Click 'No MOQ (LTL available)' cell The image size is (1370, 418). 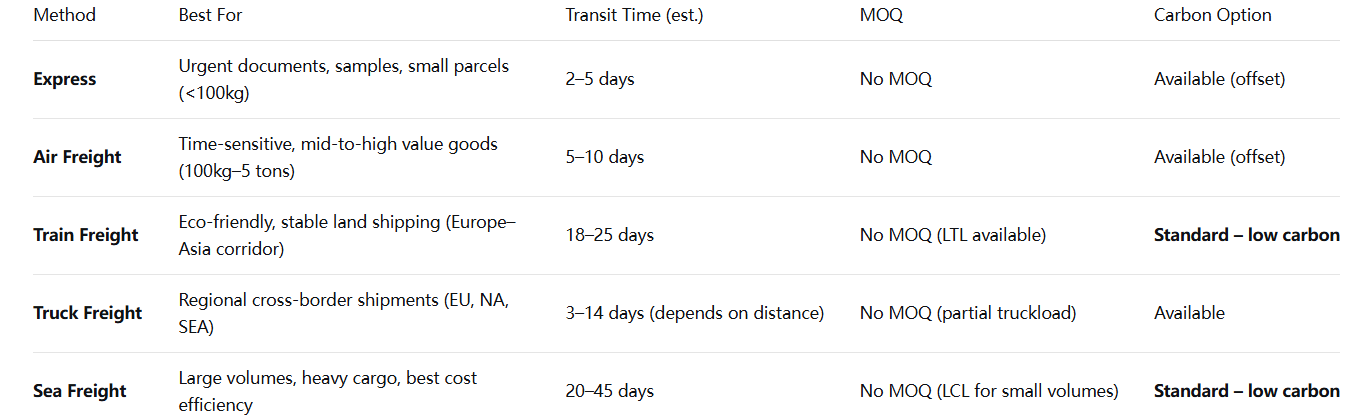click(952, 235)
